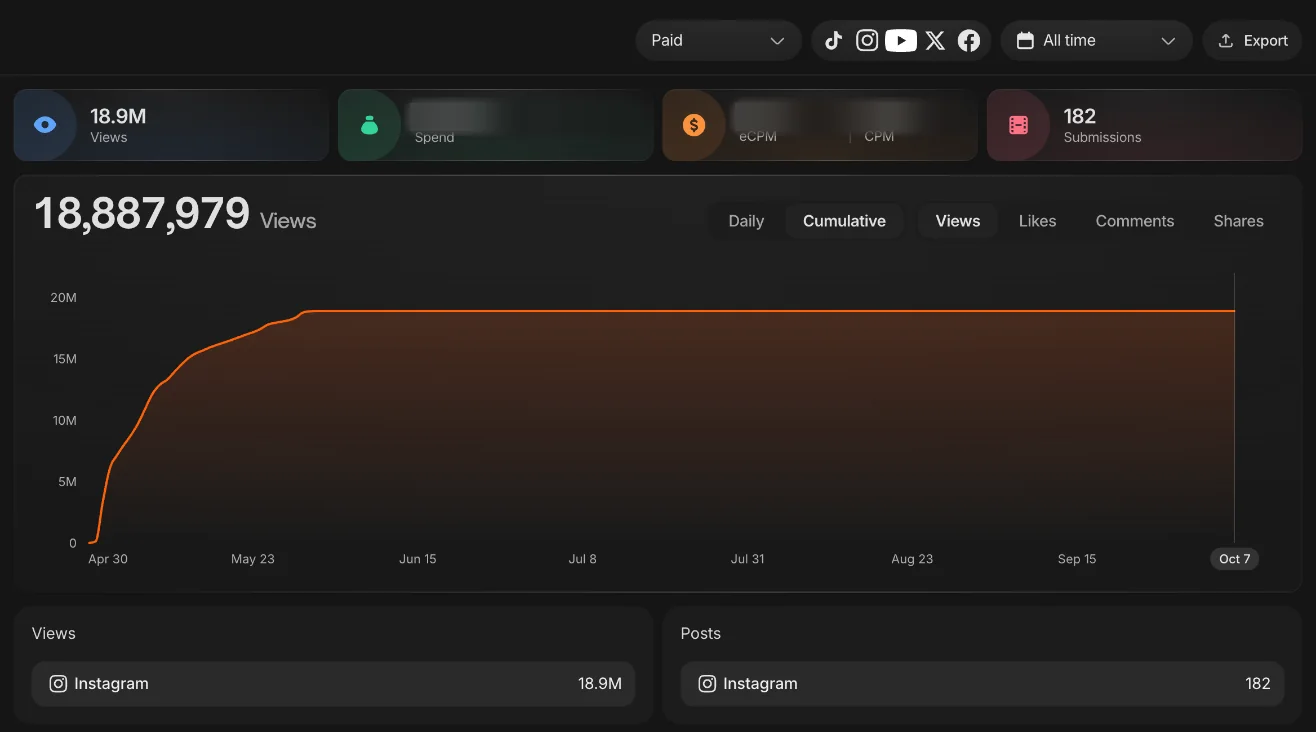Click the Jun 15 axis label
Viewport: 1316px width, 732px height.
pos(418,559)
